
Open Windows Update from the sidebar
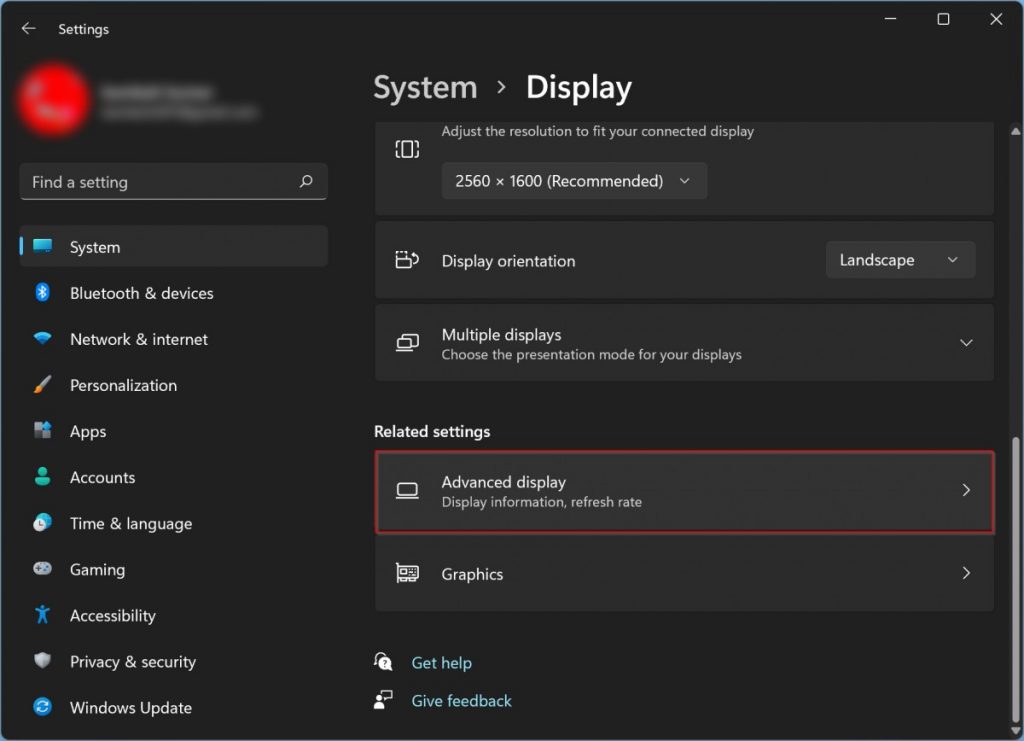tap(129, 707)
